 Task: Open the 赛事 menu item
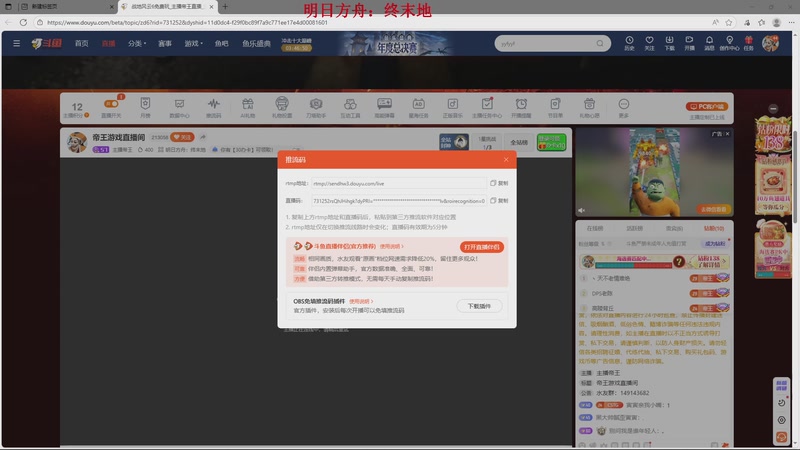(165, 43)
